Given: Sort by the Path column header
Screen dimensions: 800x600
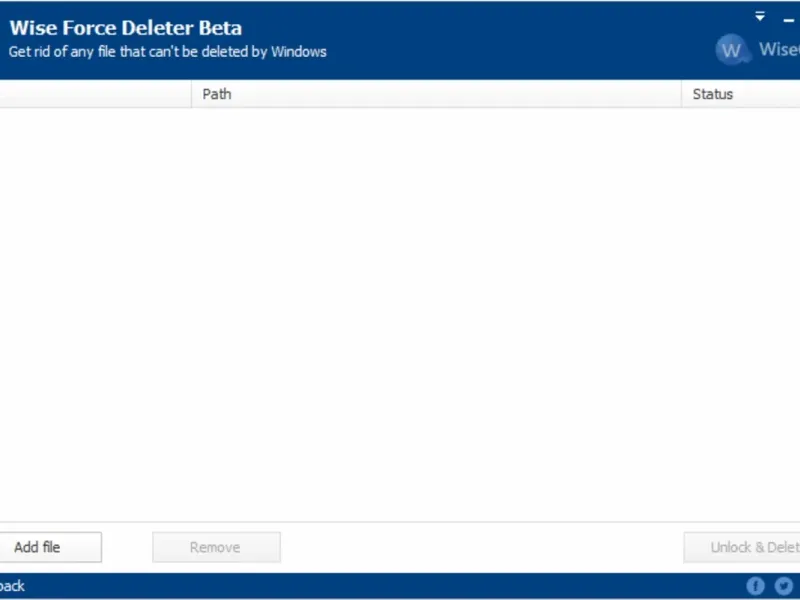Looking at the screenshot, I should pyautogui.click(x=436, y=94).
